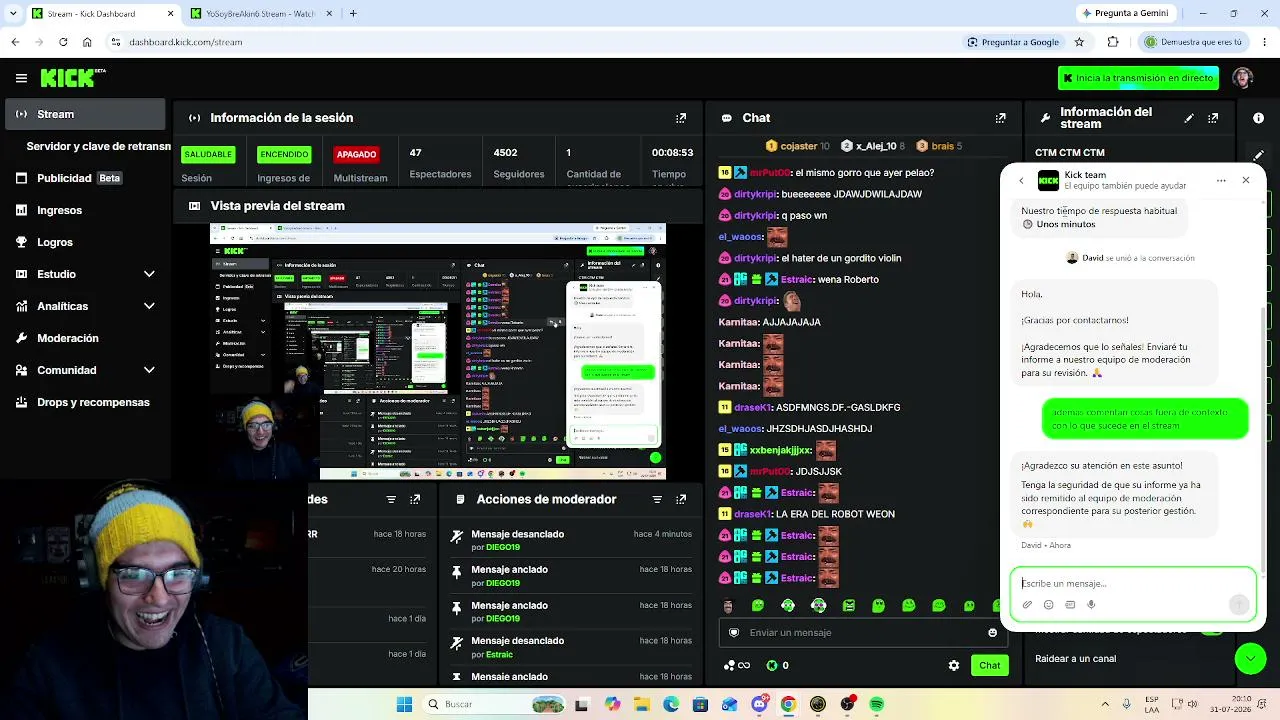Click cojaster in the chat leaderboard
Viewport: 1280px width, 720px height.
pos(797,146)
